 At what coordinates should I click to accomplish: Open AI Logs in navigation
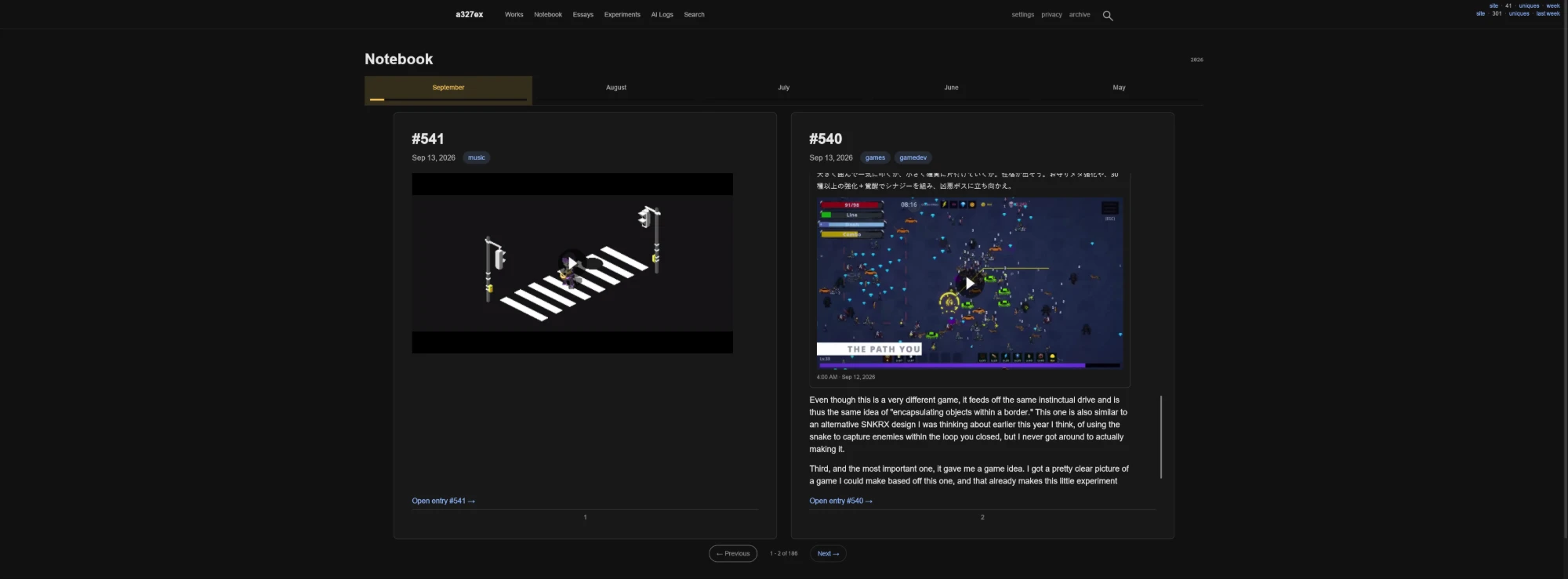coord(662,14)
